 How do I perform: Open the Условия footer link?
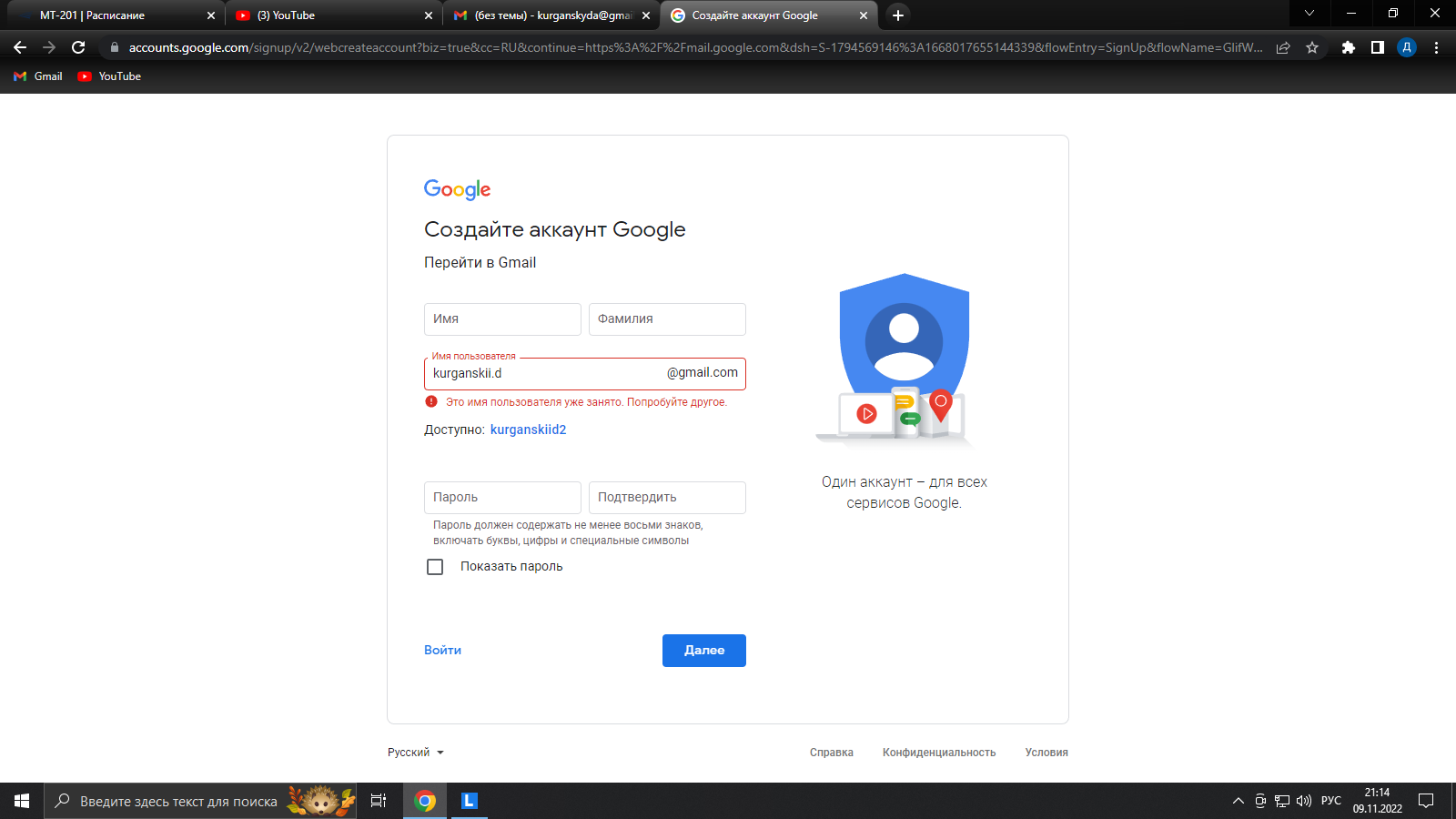[1046, 753]
